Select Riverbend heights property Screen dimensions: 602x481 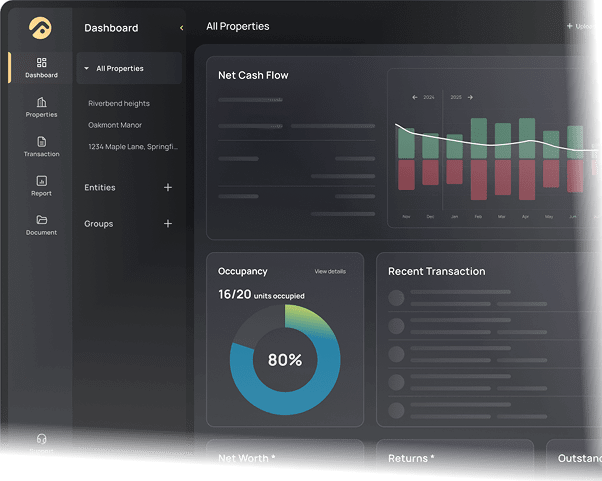[x=119, y=103]
